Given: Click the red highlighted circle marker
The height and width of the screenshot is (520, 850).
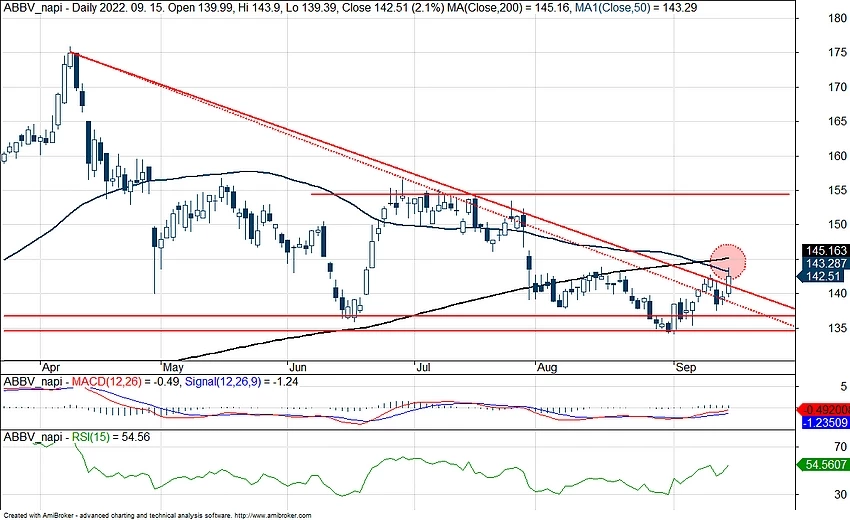Looking at the screenshot, I should click(727, 262).
